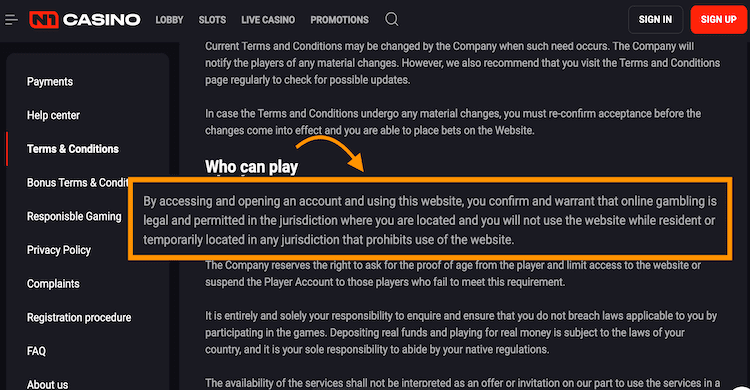Viewport: 750px width, 390px height.
Task: Open Bonus Terms & Conditions link
Action: point(77,183)
